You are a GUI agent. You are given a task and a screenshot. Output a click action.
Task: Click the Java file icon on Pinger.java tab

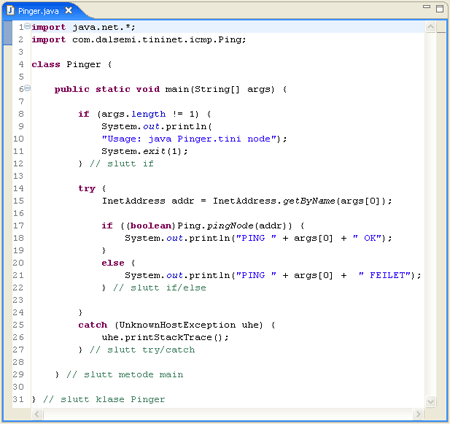(x=10, y=11)
